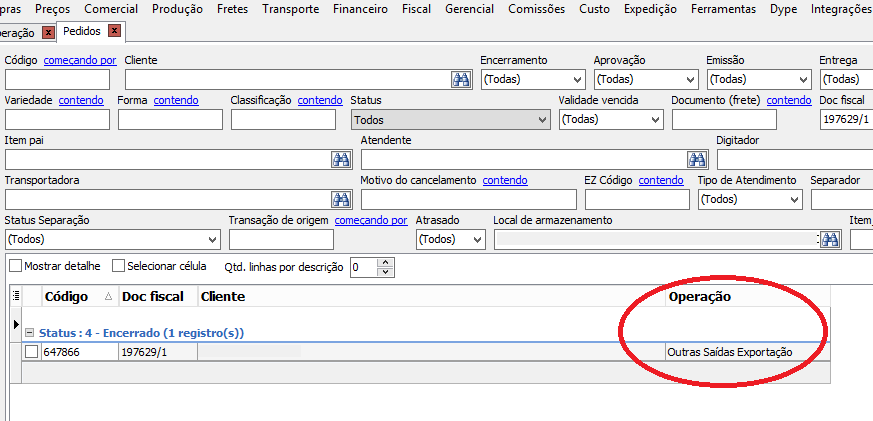
Task: Click the Documento (frete) 'contendo' link
Action: coord(789,100)
